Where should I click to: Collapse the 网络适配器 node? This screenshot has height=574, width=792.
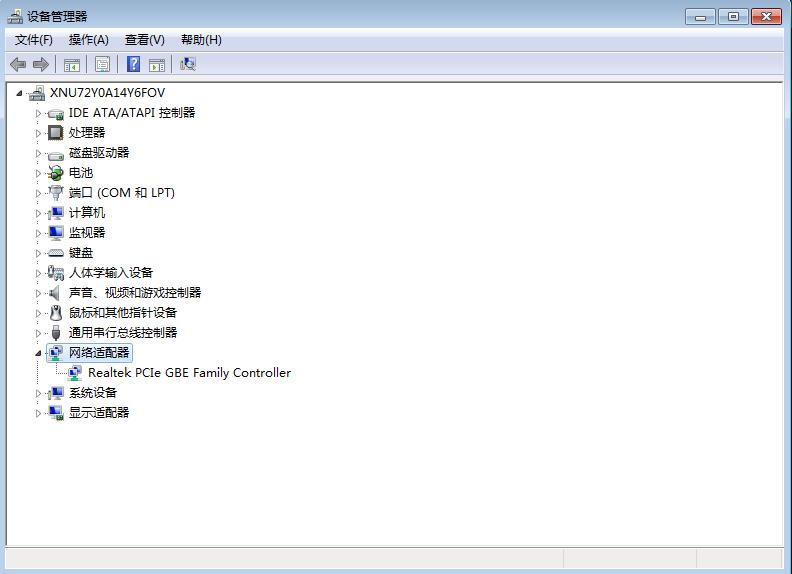point(38,353)
